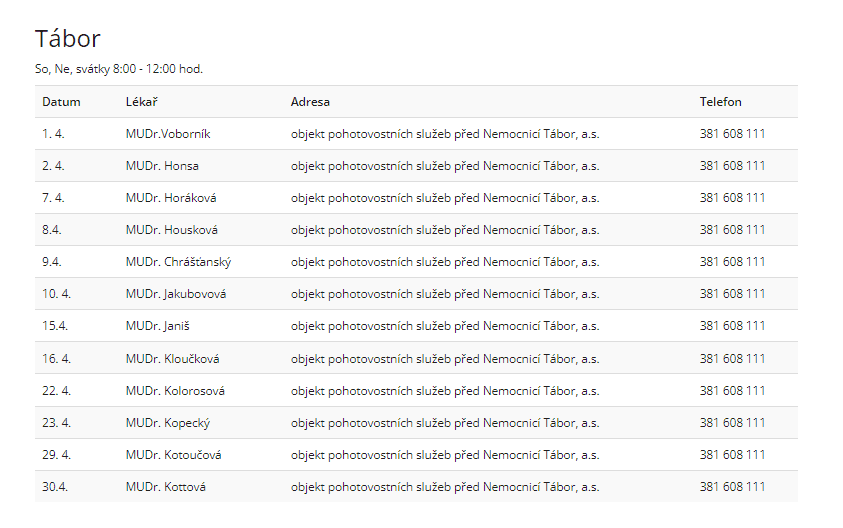
Task: Click the address in MUDr. Kotoučová row
Action: click(445, 455)
